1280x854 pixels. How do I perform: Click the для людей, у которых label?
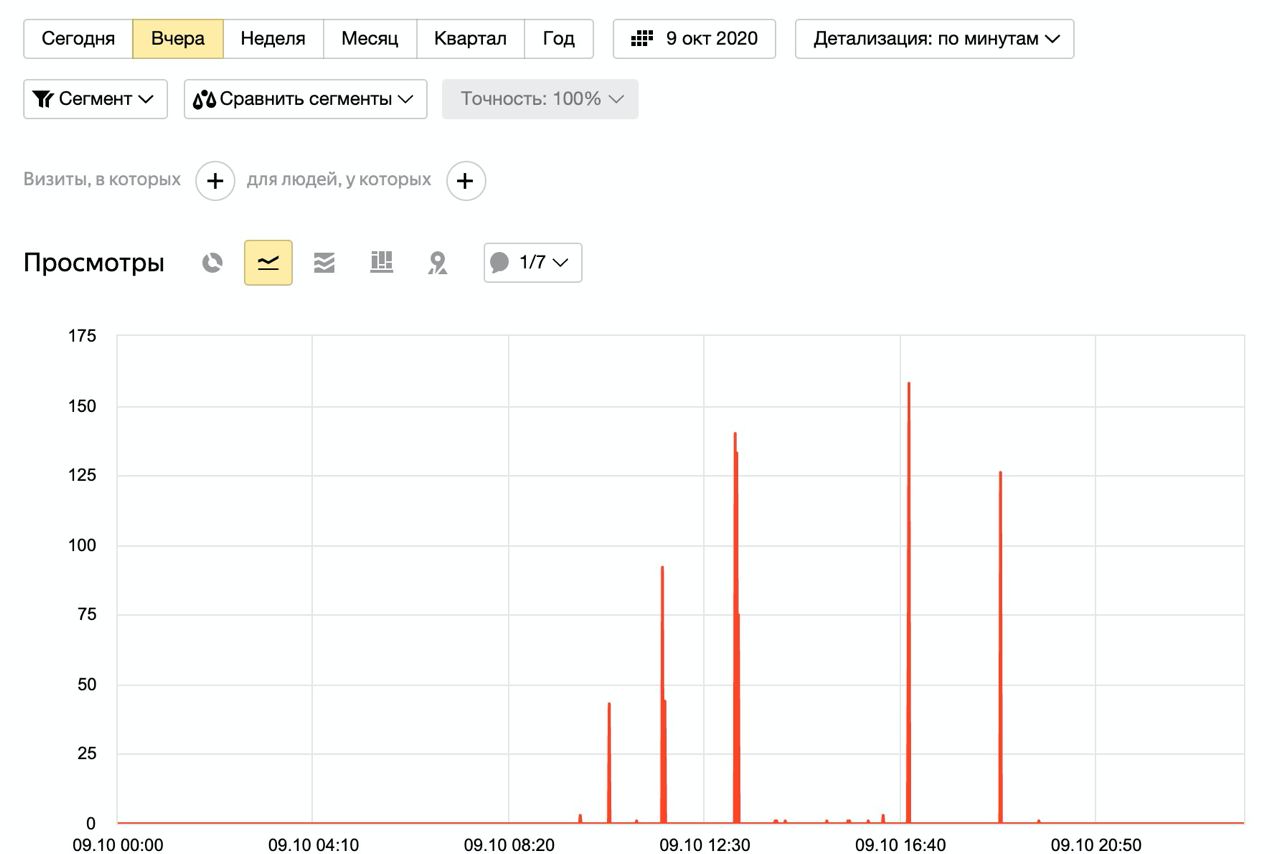coord(339,180)
